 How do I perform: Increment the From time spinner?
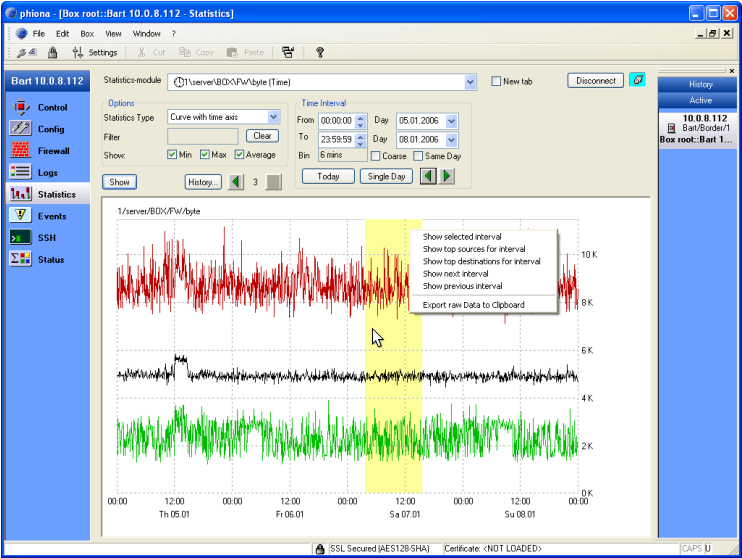tap(361, 118)
